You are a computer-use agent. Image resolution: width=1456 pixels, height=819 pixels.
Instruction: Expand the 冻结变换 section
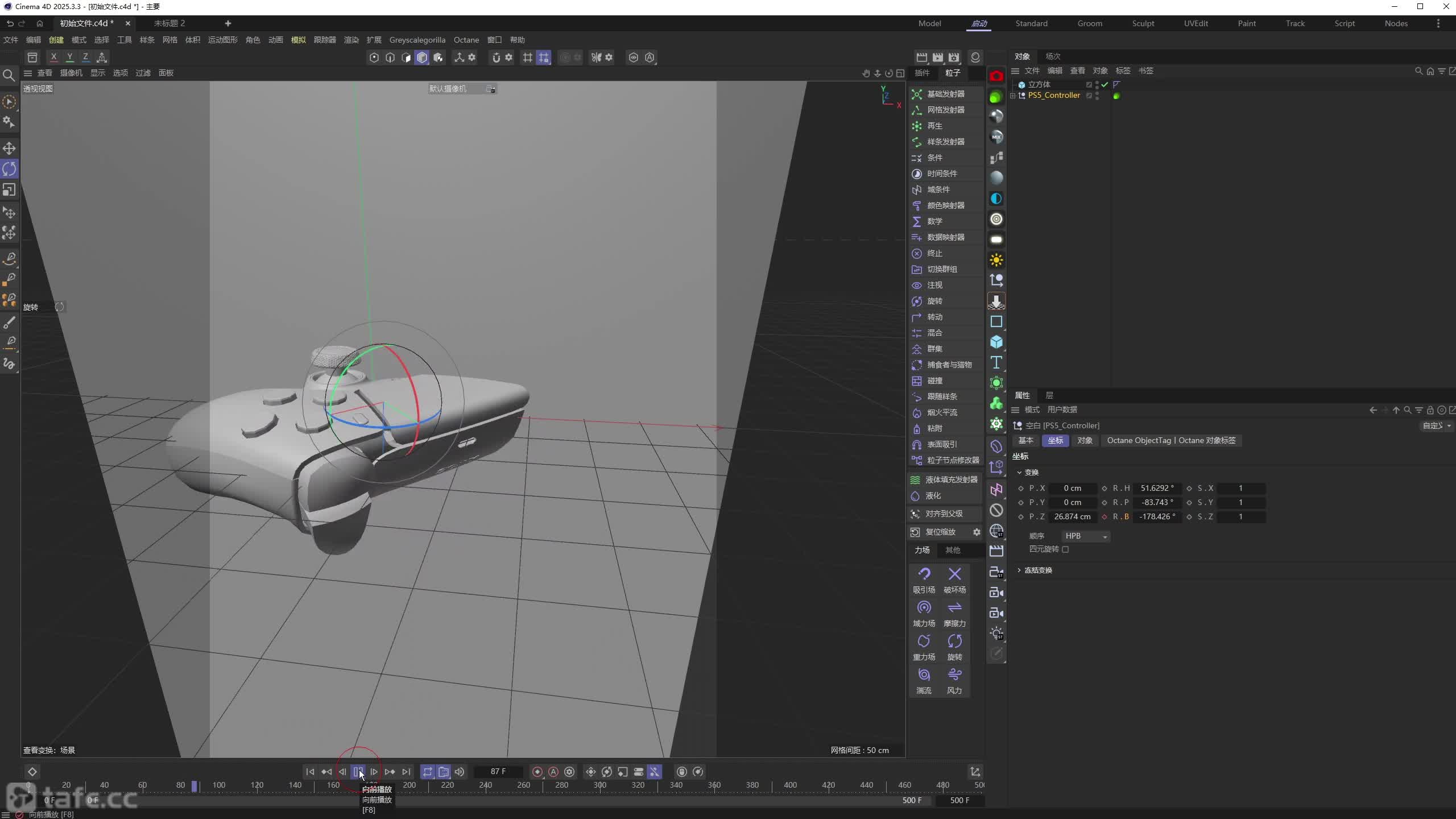(1019, 570)
